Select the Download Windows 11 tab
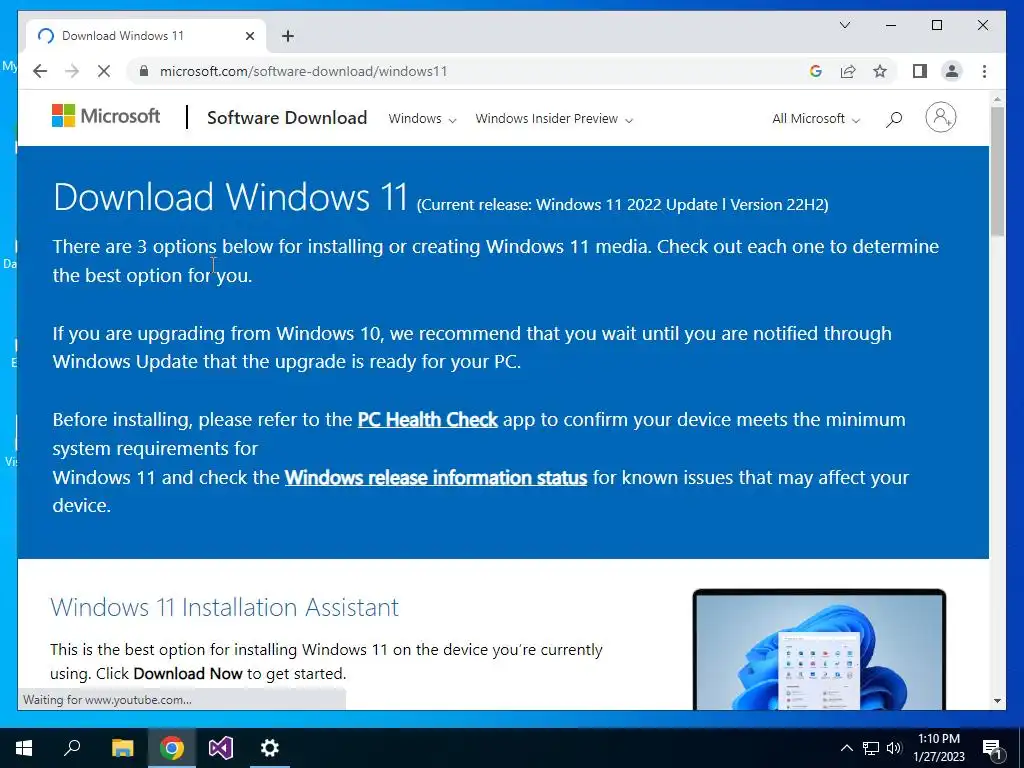 145,36
